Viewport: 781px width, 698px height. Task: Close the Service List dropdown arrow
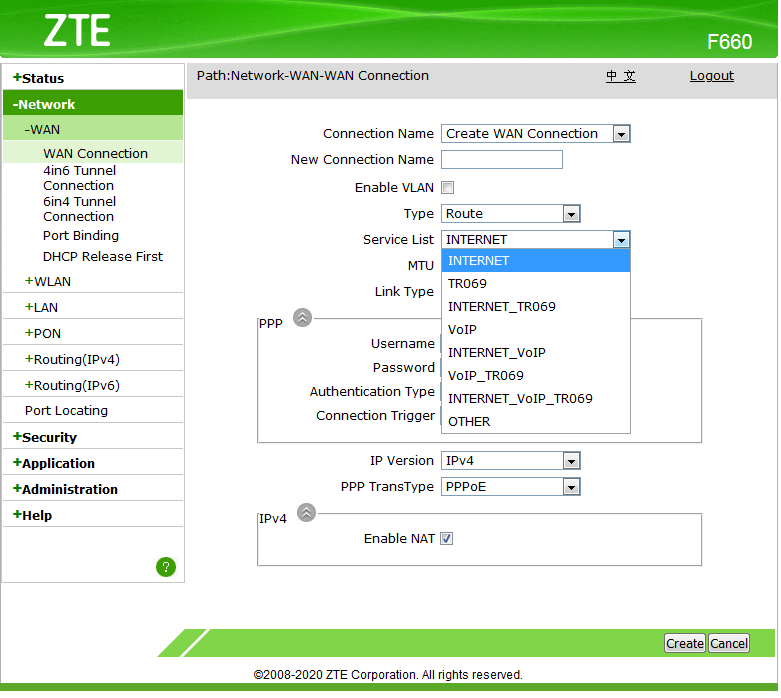pyautogui.click(x=621, y=240)
